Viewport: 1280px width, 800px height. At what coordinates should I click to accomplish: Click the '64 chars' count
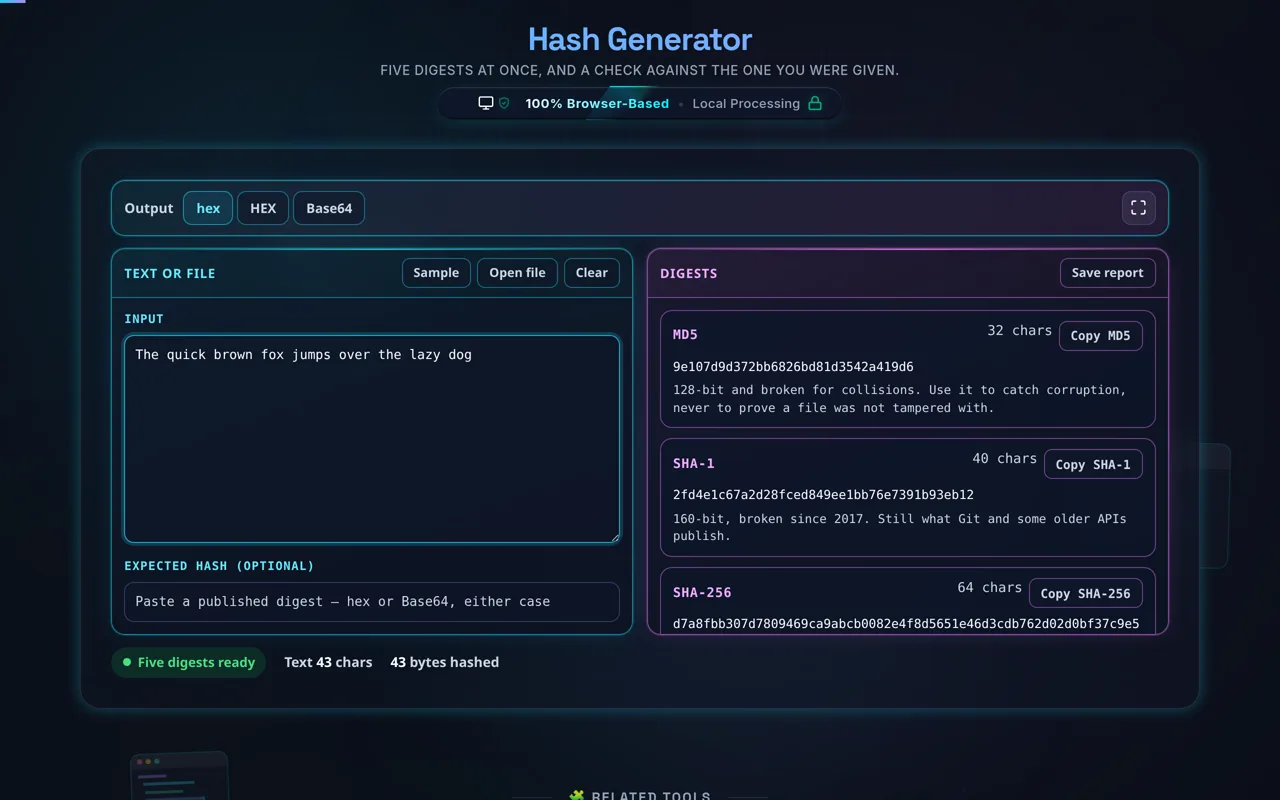click(989, 587)
